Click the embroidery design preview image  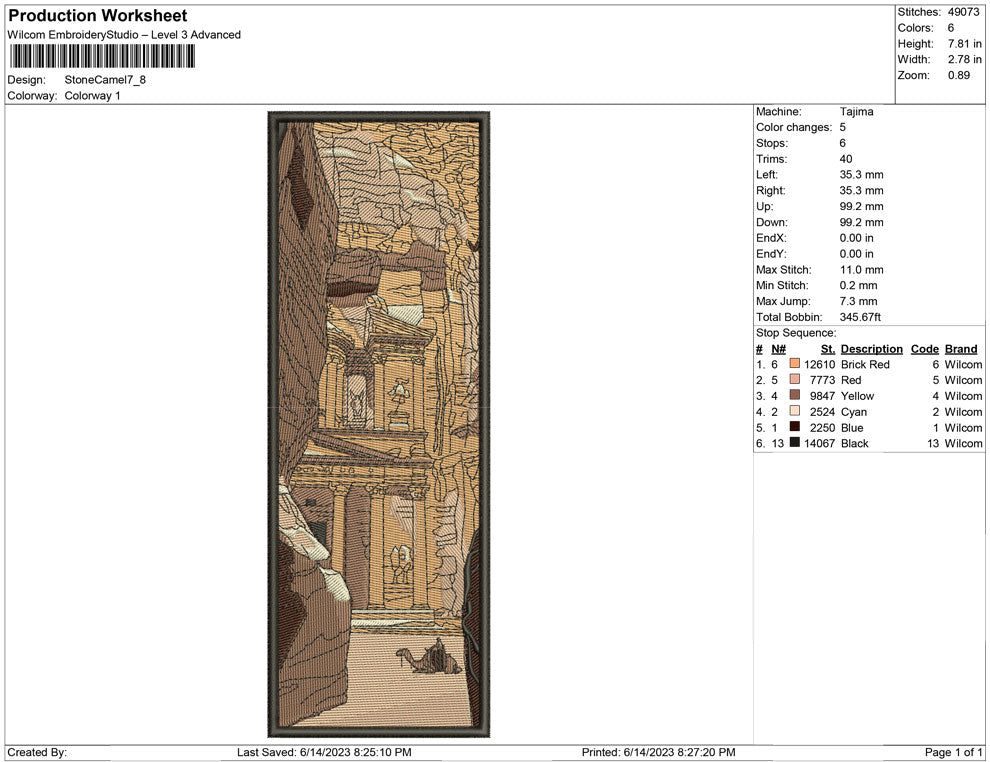coord(379,423)
